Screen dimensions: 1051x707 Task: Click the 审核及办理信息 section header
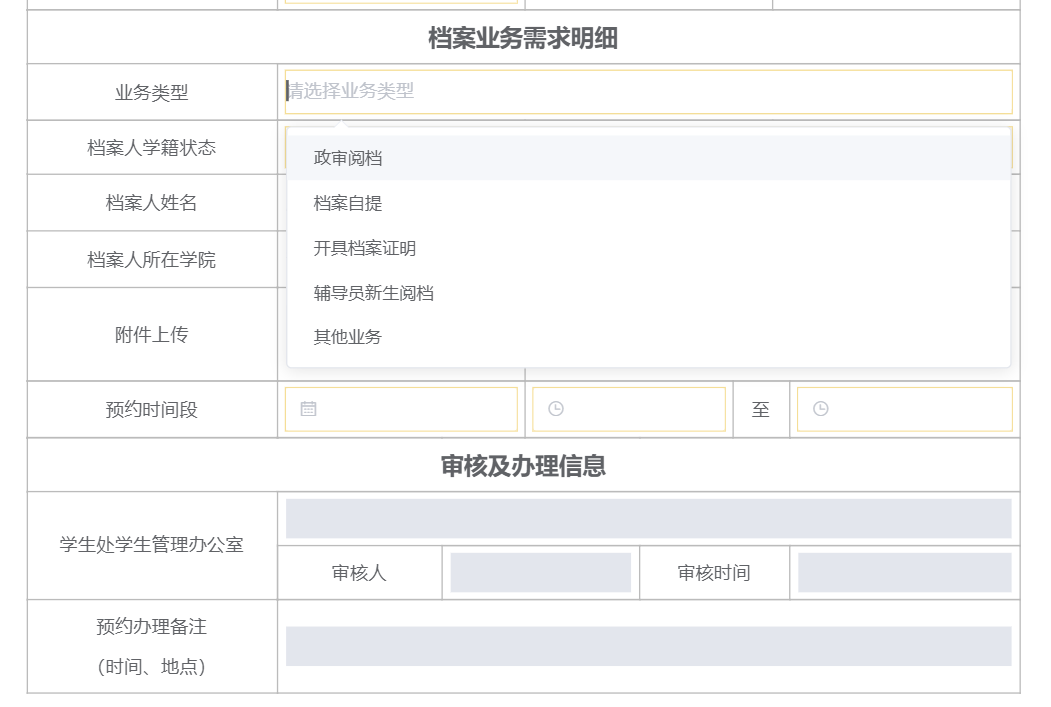pyautogui.click(x=523, y=466)
